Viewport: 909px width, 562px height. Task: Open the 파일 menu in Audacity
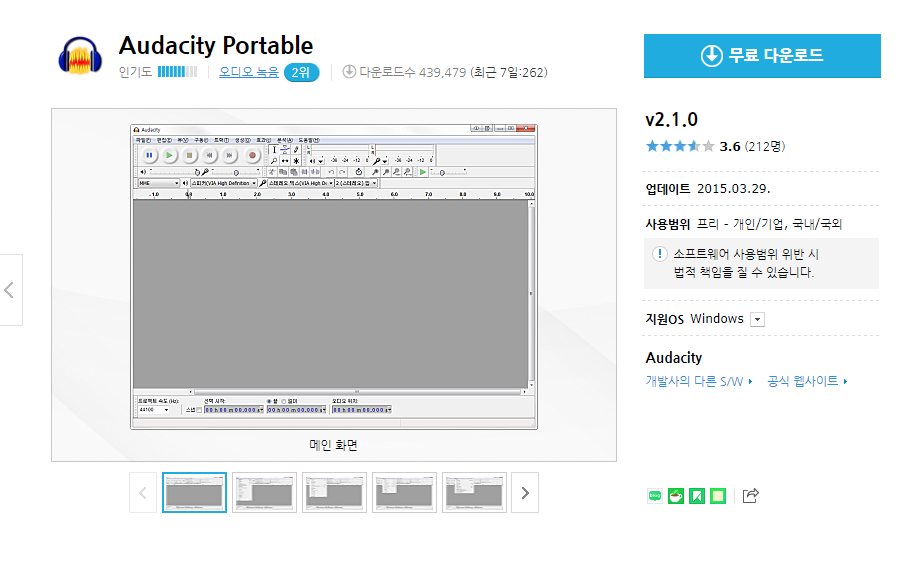pyautogui.click(x=144, y=140)
